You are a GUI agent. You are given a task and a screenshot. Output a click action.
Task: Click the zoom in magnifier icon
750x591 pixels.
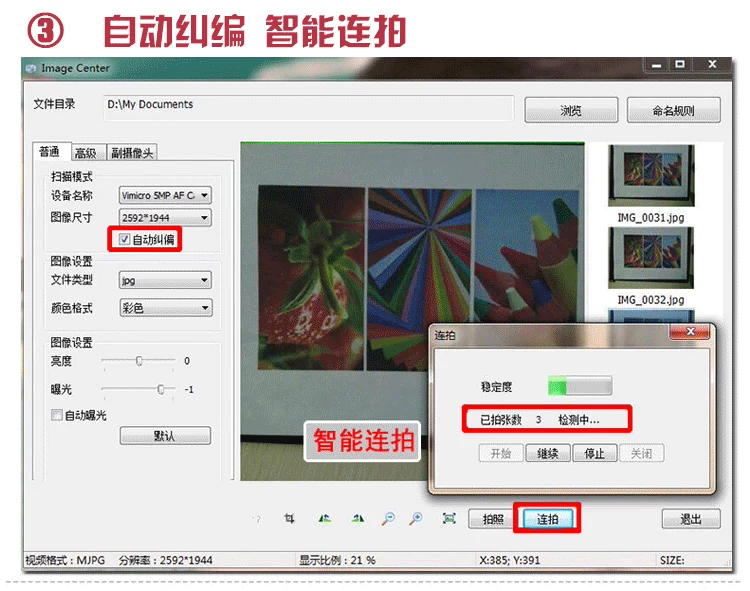[416, 519]
